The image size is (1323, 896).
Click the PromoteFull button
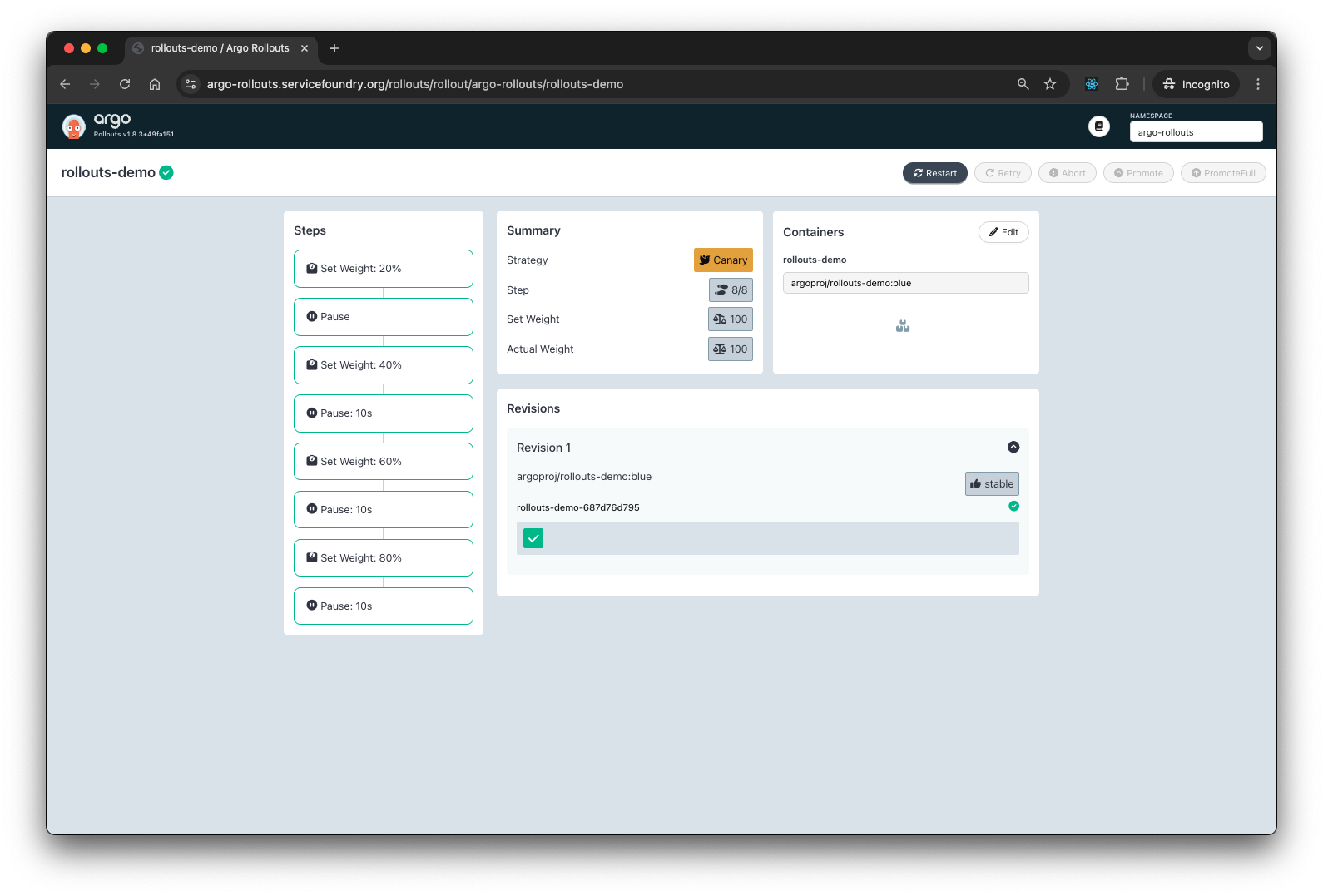pos(1223,173)
